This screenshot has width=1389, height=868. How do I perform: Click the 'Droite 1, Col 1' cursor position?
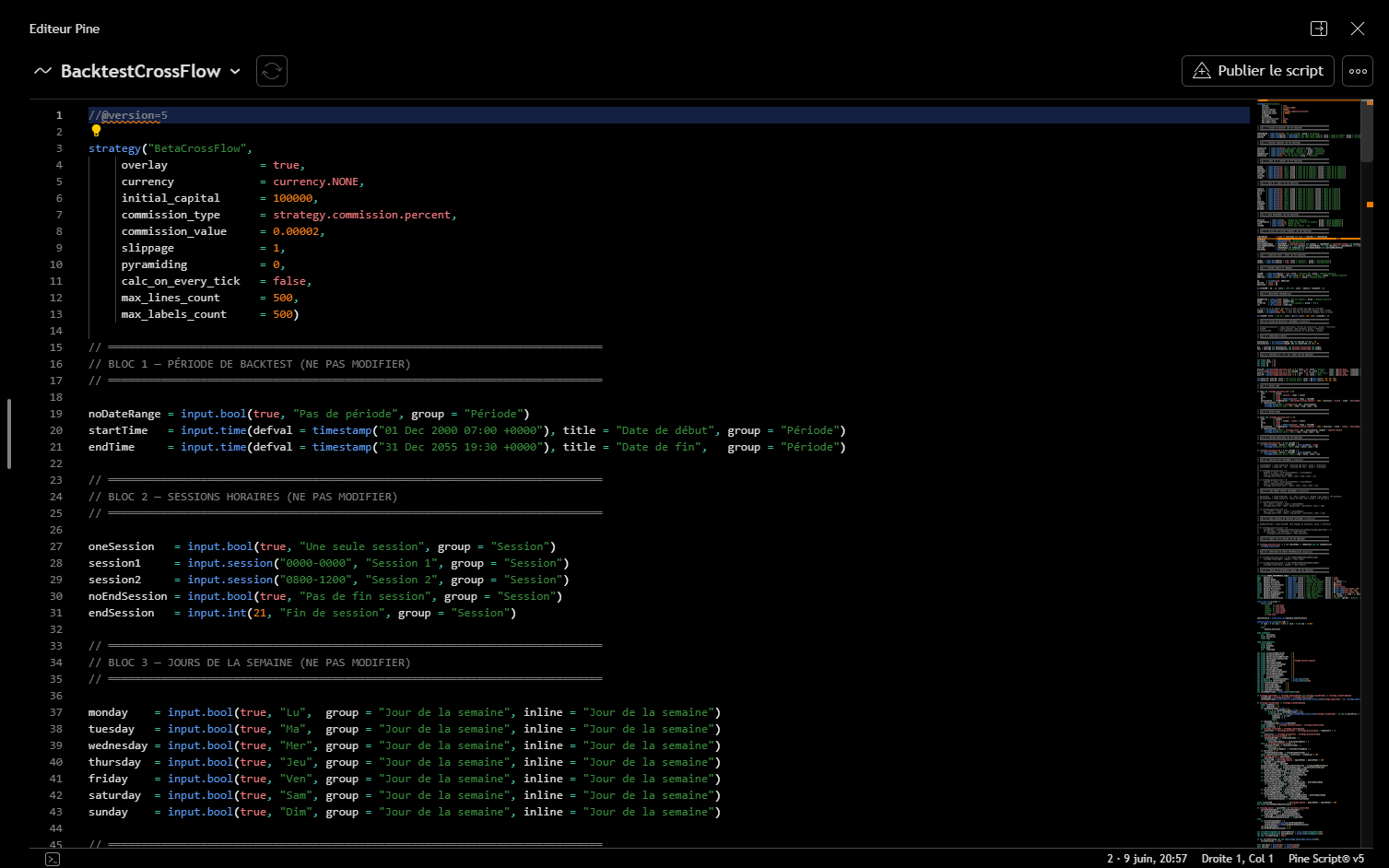(x=1237, y=859)
